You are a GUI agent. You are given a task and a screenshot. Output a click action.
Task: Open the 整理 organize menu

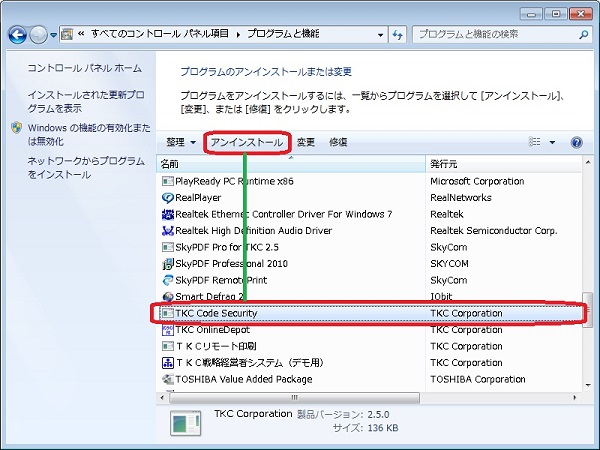pyautogui.click(x=181, y=142)
